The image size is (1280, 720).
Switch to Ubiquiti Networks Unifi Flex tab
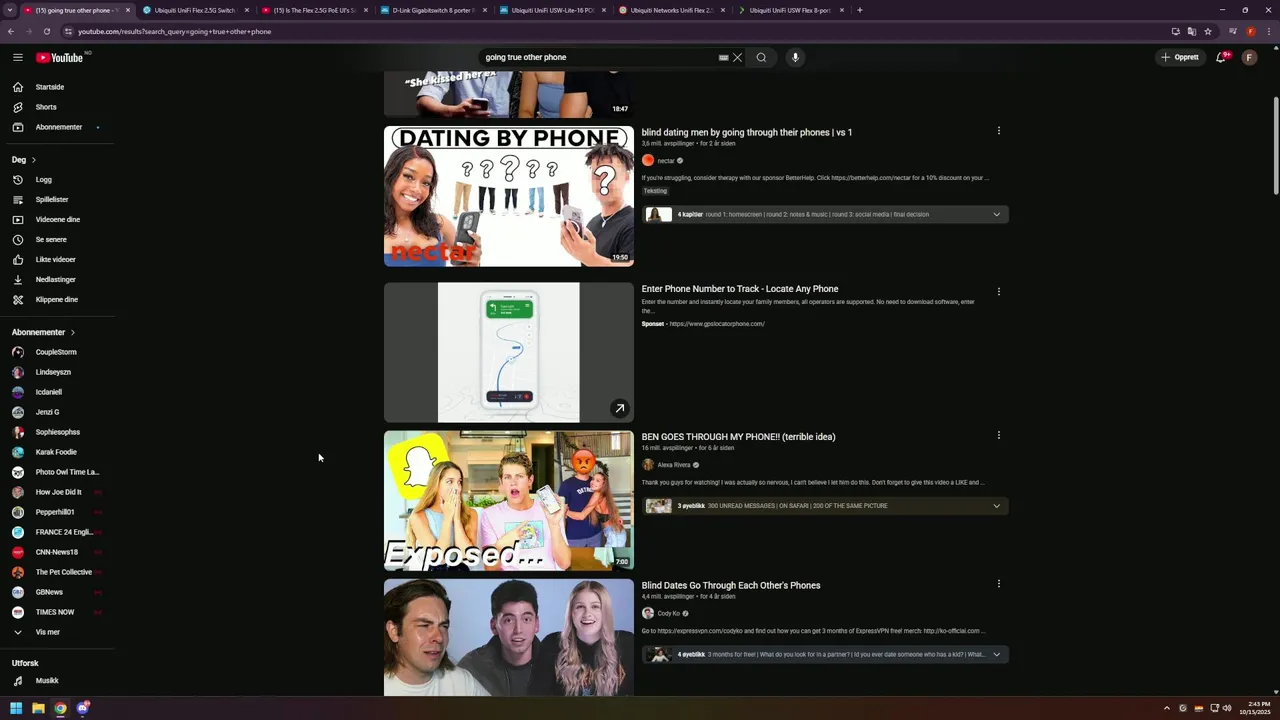coord(670,10)
